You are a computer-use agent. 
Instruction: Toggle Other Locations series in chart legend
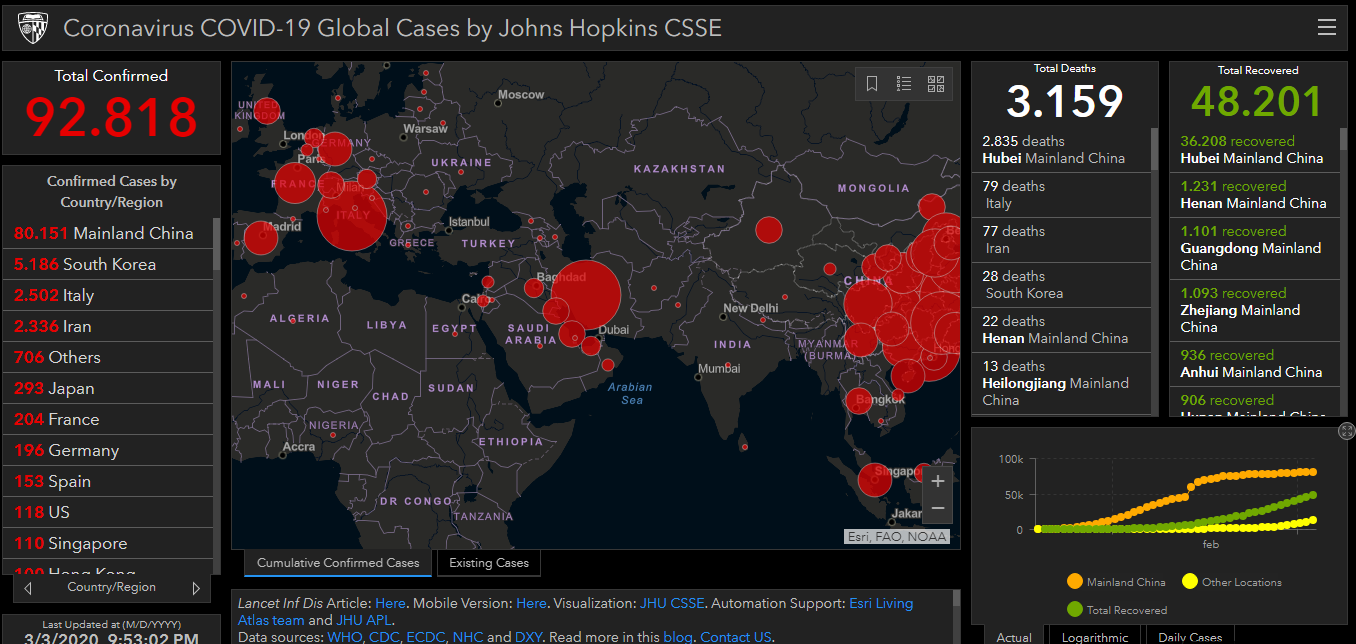[1231, 582]
